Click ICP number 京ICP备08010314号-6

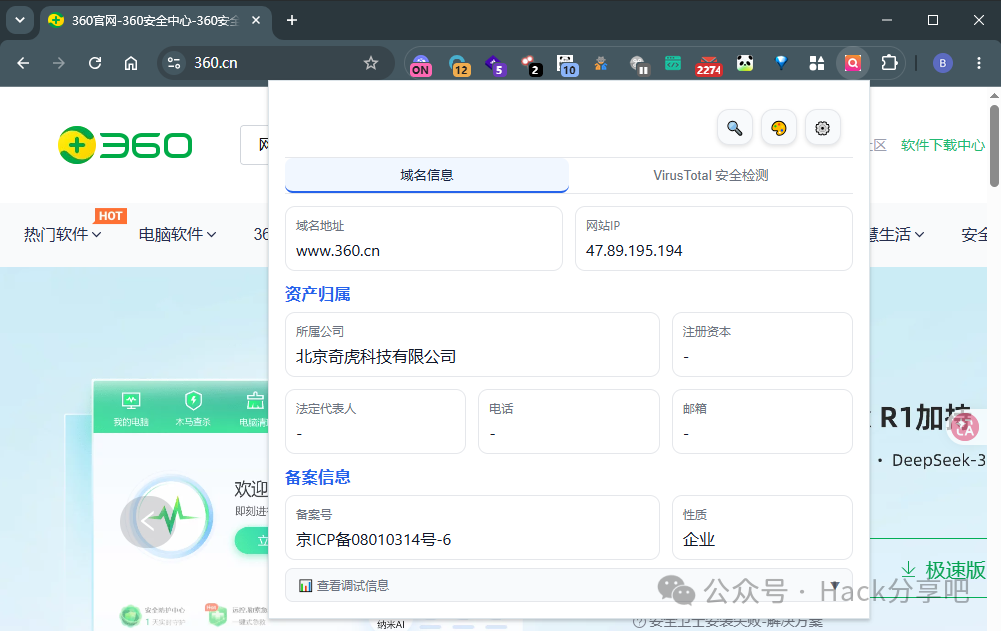pos(373,540)
